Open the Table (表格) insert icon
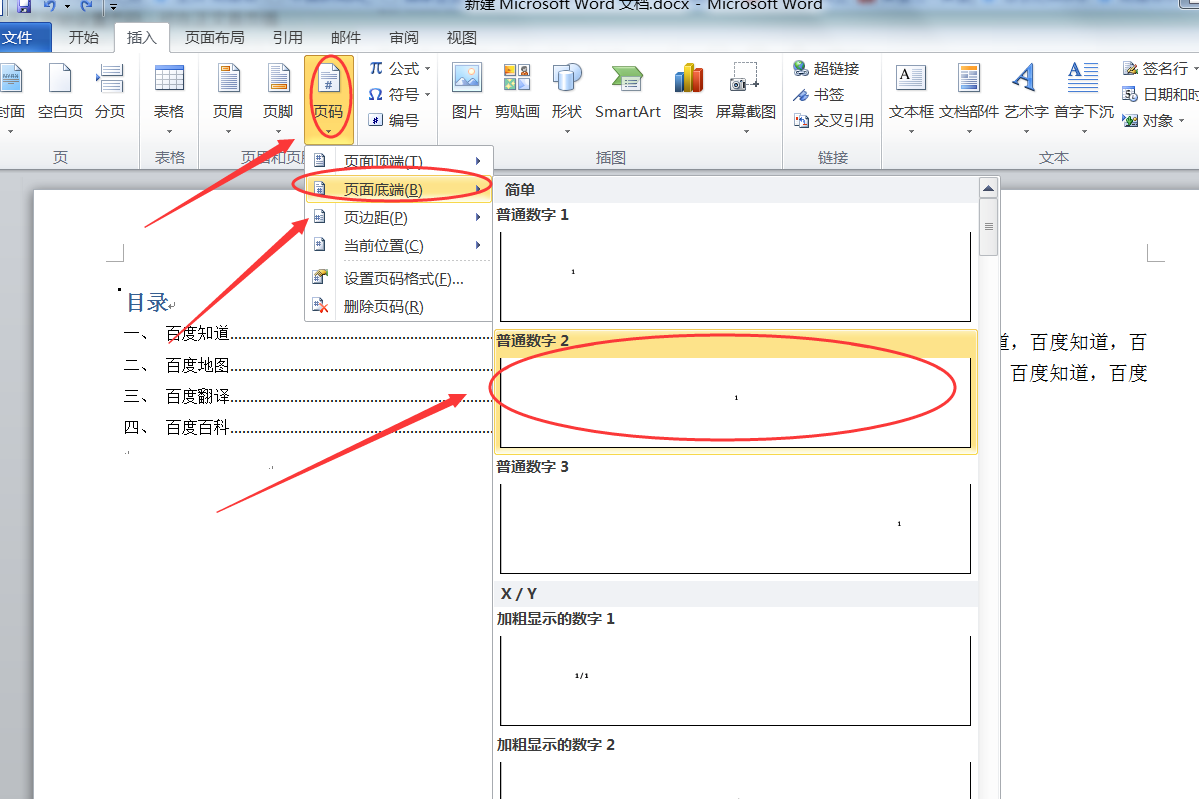 (x=169, y=79)
